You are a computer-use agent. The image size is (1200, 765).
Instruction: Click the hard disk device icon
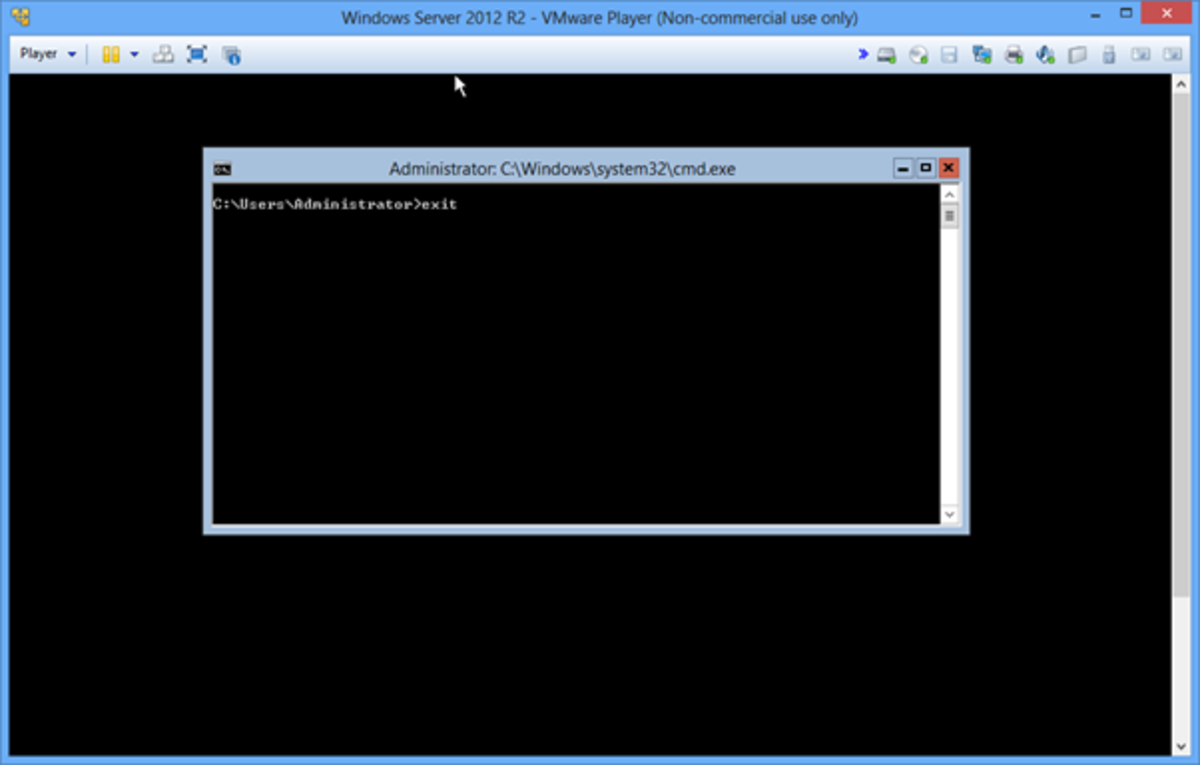pyautogui.click(x=886, y=55)
